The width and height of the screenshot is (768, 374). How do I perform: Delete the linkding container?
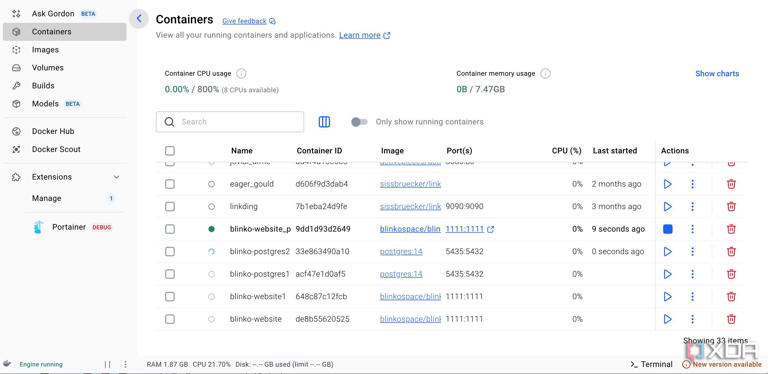pos(731,207)
